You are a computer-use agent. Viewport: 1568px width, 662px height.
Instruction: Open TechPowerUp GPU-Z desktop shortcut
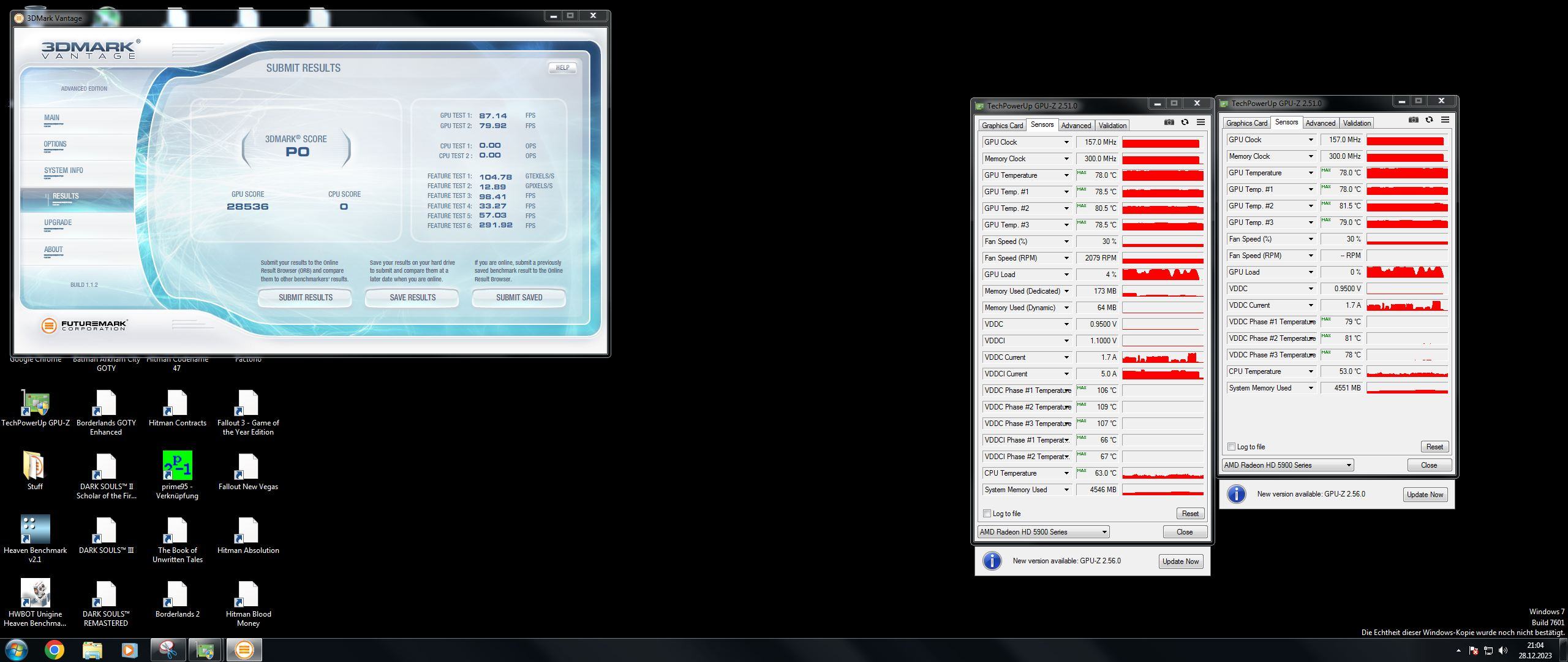click(36, 408)
